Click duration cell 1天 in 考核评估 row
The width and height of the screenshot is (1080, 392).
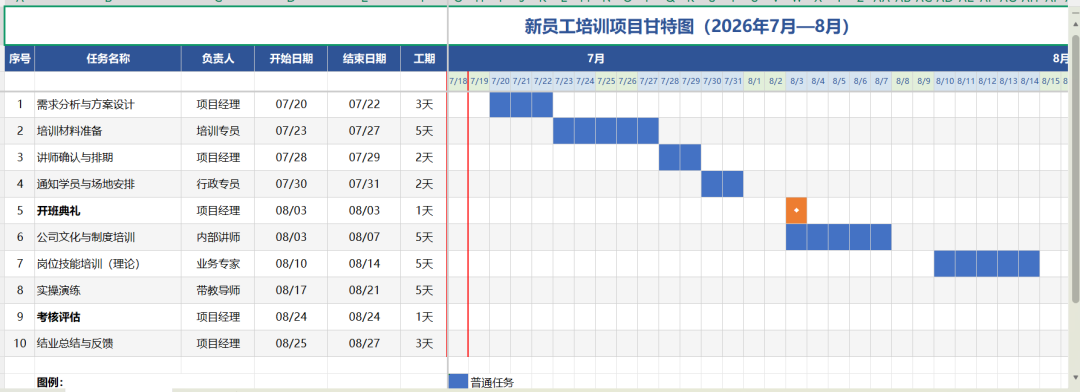tap(424, 317)
